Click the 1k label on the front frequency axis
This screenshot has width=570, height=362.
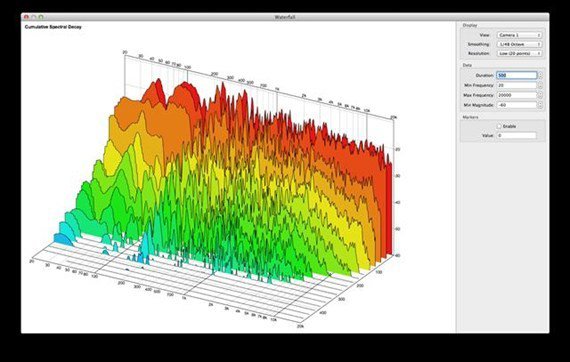tap(185, 297)
